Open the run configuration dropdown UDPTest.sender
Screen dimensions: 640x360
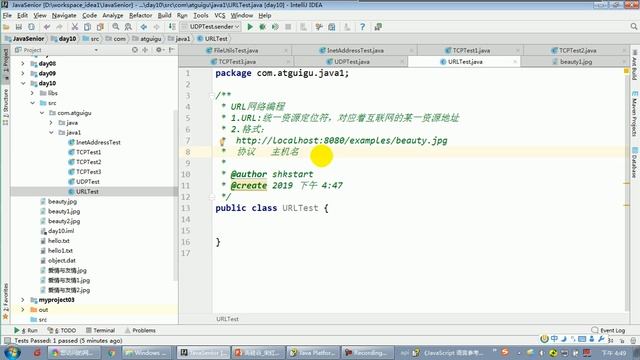[x=211, y=27]
